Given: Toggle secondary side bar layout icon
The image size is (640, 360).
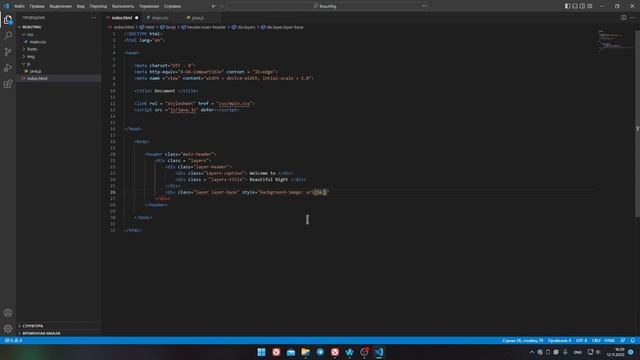Looking at the screenshot, I should coord(582,6).
